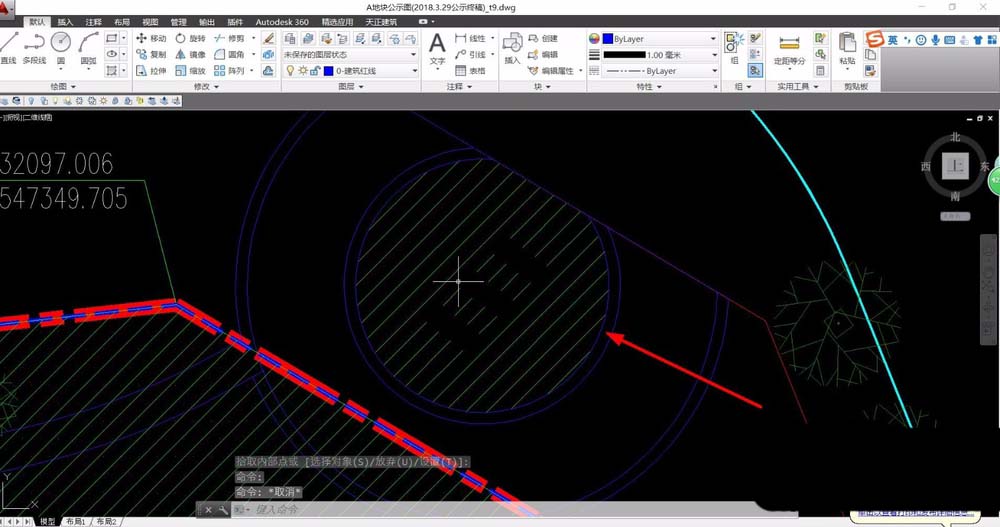Open the 文字 text tool
This screenshot has height=527, width=1000.
pyautogui.click(x=437, y=49)
